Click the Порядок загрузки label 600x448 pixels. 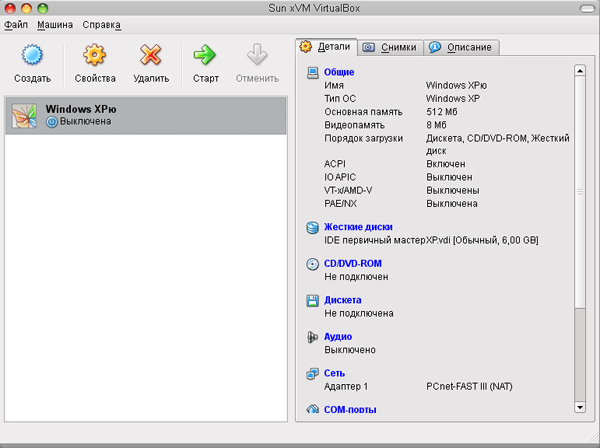364,138
